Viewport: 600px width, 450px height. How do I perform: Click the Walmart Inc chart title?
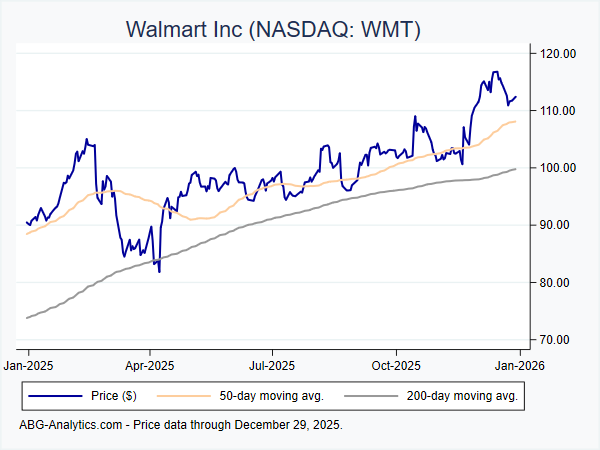click(x=272, y=29)
